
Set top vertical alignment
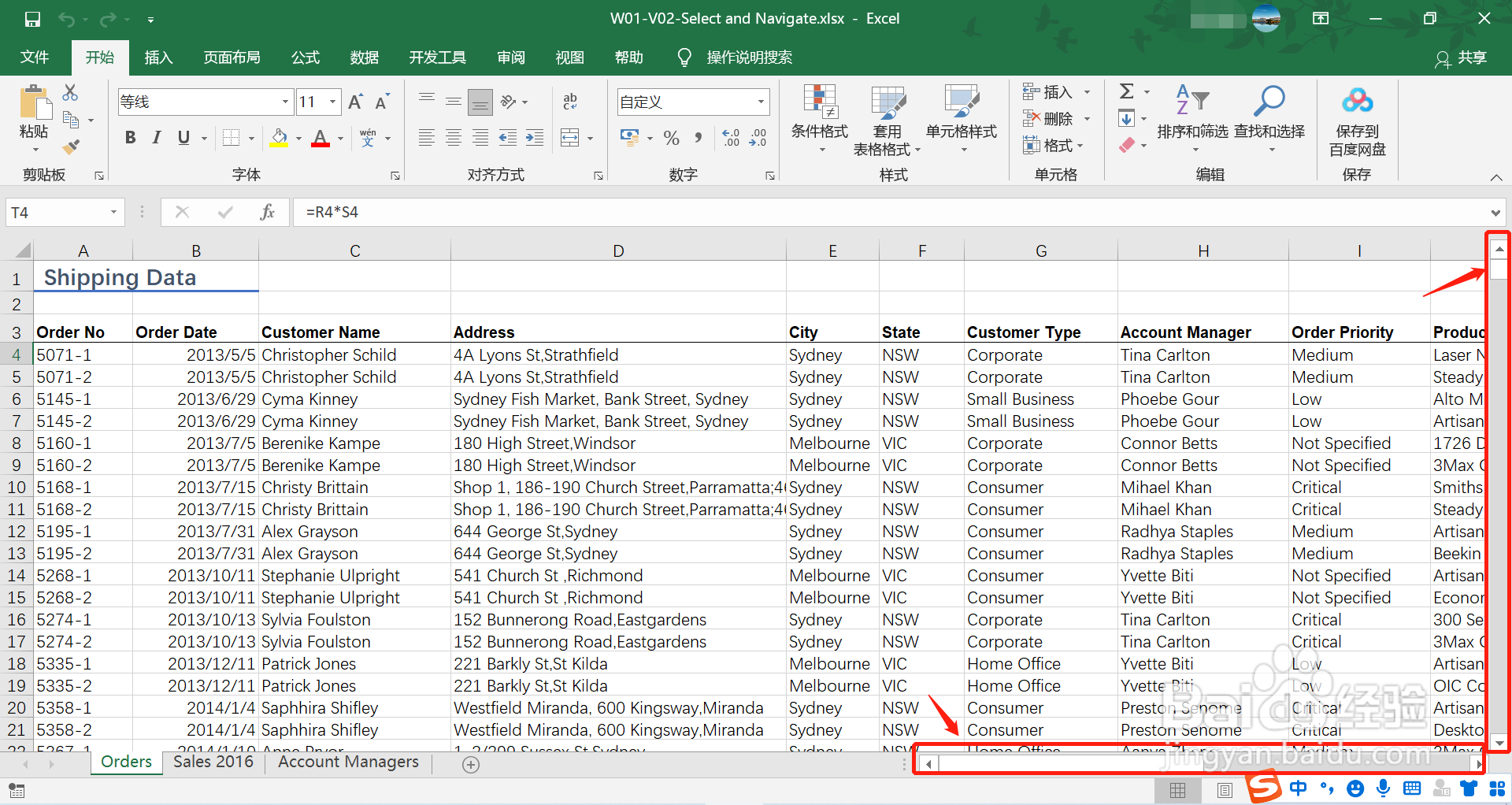click(x=427, y=101)
